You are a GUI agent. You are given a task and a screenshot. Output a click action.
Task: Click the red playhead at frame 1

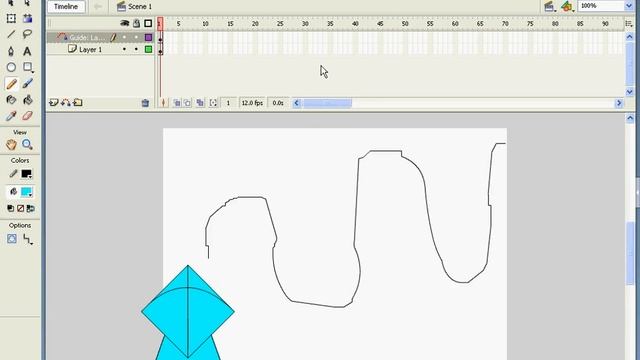click(x=160, y=23)
